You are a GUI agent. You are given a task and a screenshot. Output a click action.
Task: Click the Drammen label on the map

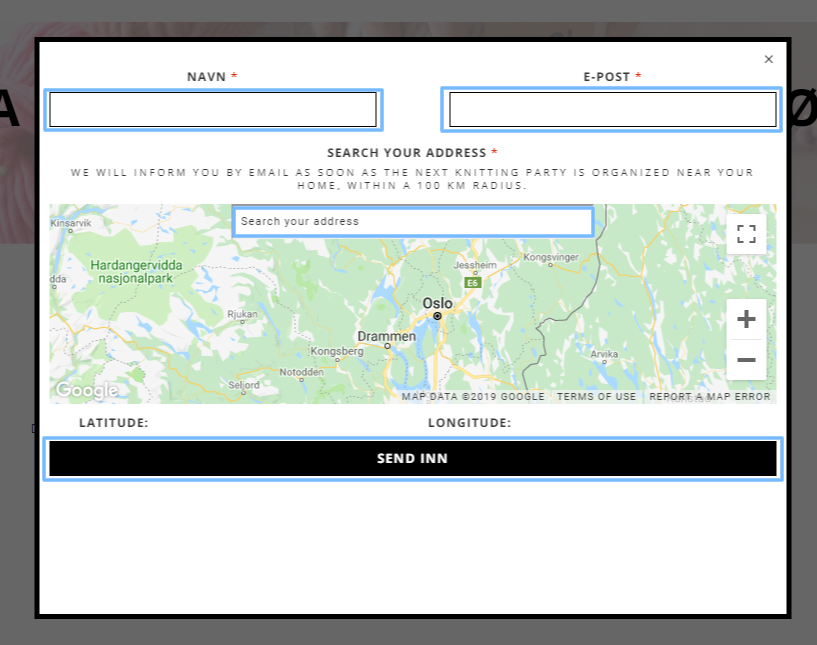[387, 337]
